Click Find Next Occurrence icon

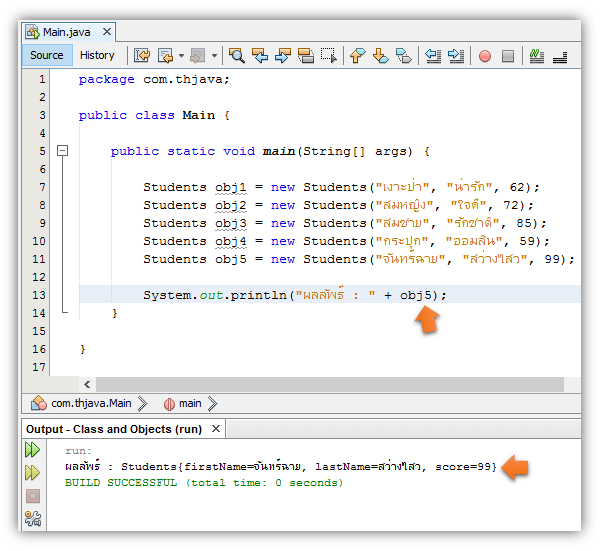pyautogui.click(x=283, y=56)
